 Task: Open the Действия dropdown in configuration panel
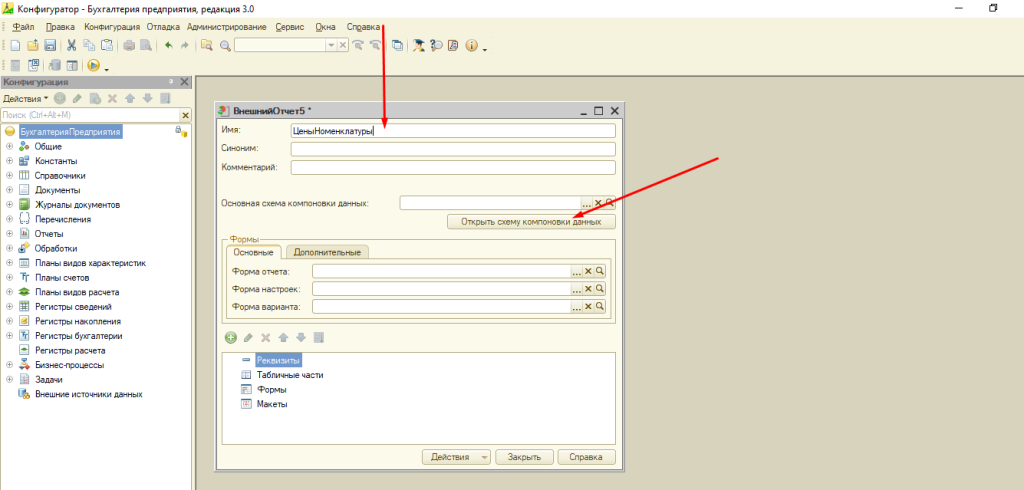click(x=25, y=98)
